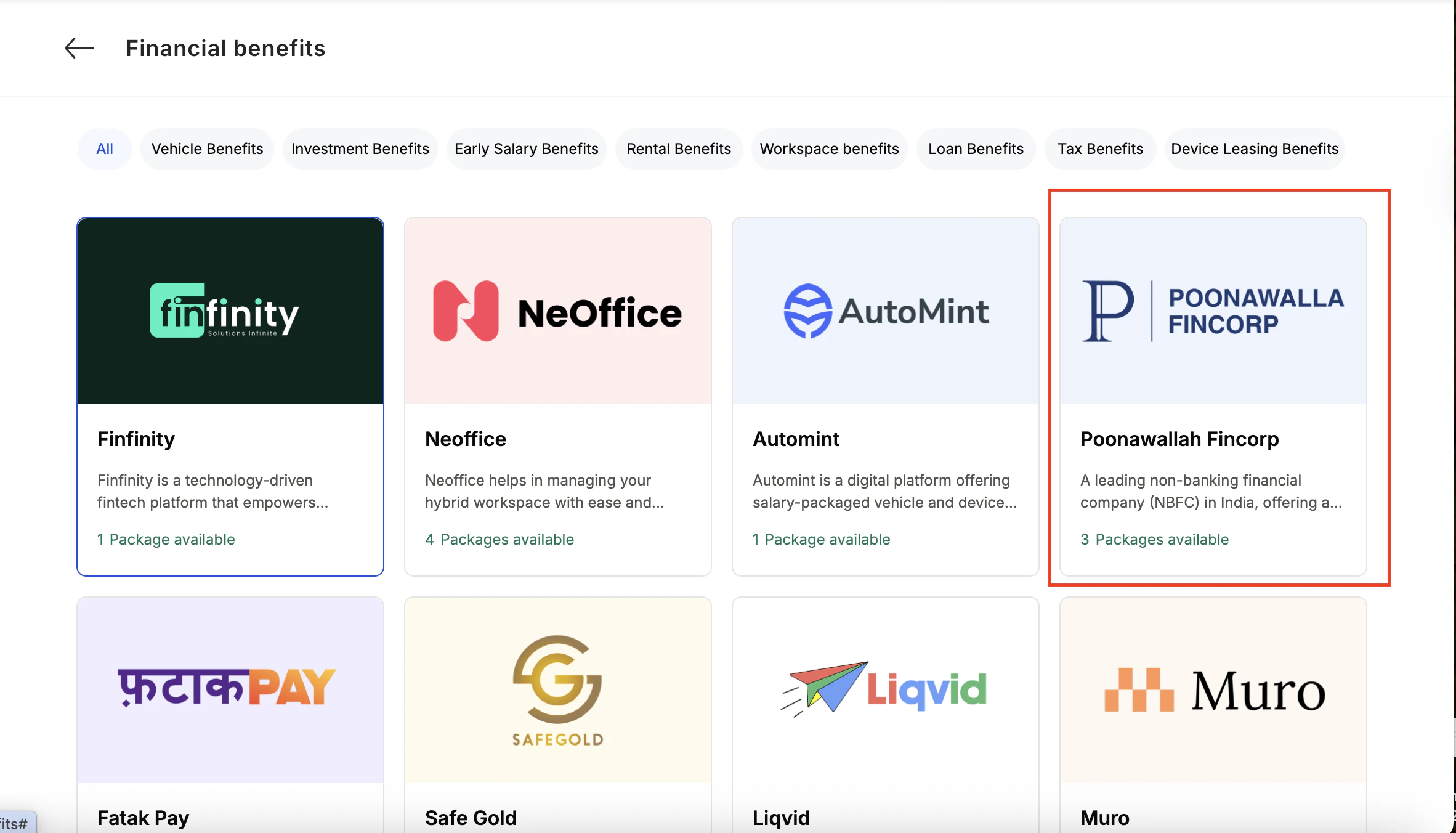
Task: Open the AutoMint logo thumbnail
Action: tap(886, 311)
